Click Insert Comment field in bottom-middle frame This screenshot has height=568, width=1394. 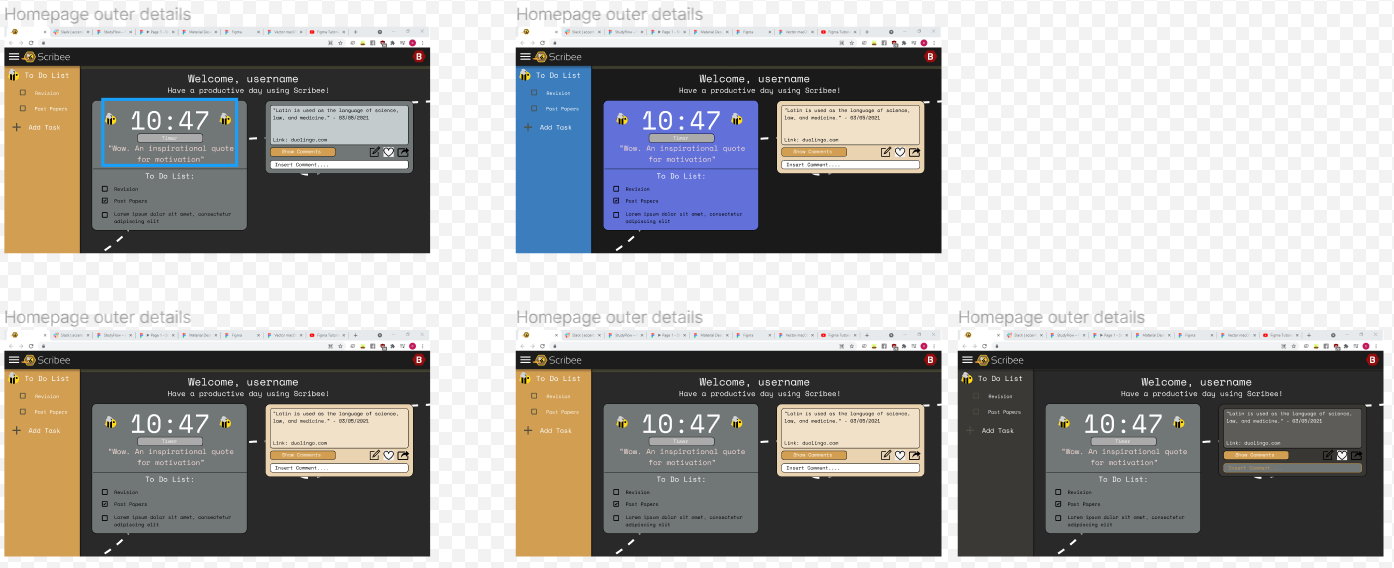[x=851, y=467]
